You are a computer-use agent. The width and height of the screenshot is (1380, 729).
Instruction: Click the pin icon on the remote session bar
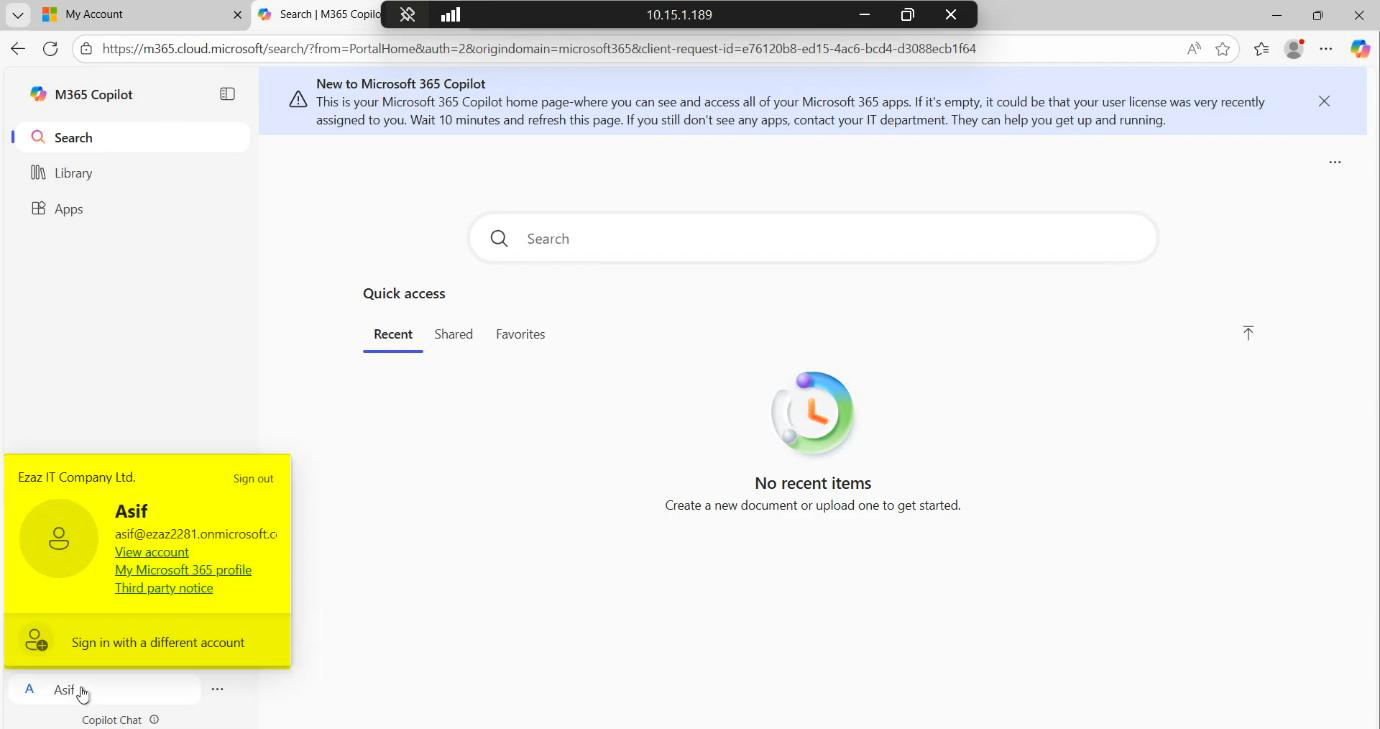coord(407,15)
